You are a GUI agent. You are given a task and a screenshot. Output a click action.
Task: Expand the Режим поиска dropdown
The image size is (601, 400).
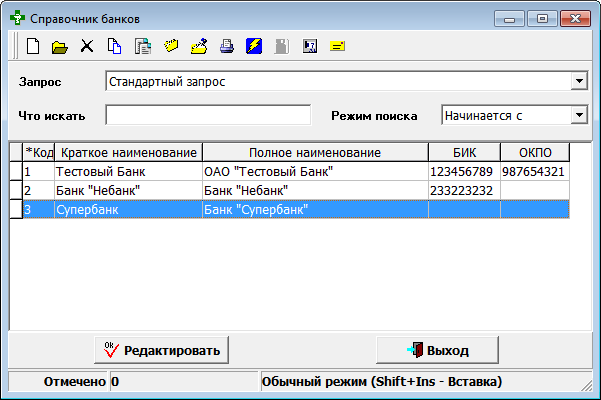tap(579, 115)
